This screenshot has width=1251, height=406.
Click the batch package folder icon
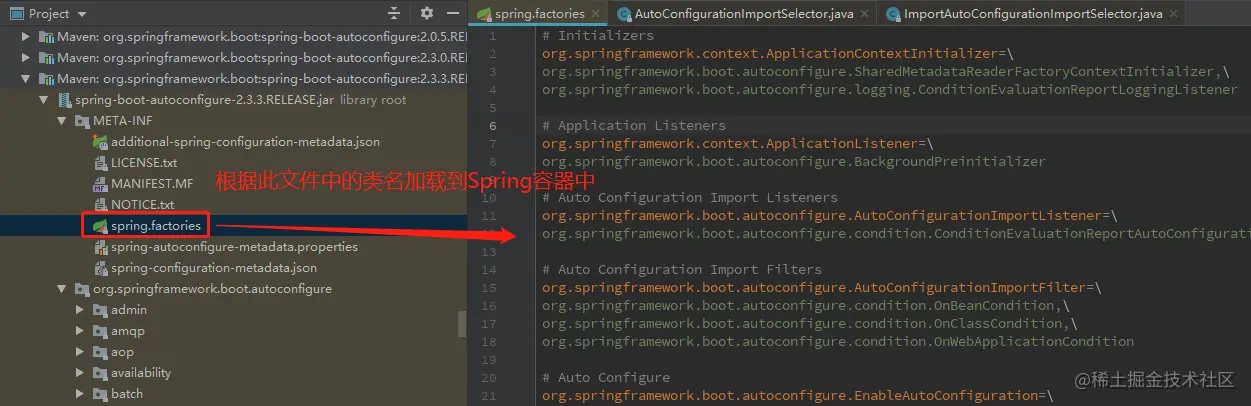tap(100, 393)
